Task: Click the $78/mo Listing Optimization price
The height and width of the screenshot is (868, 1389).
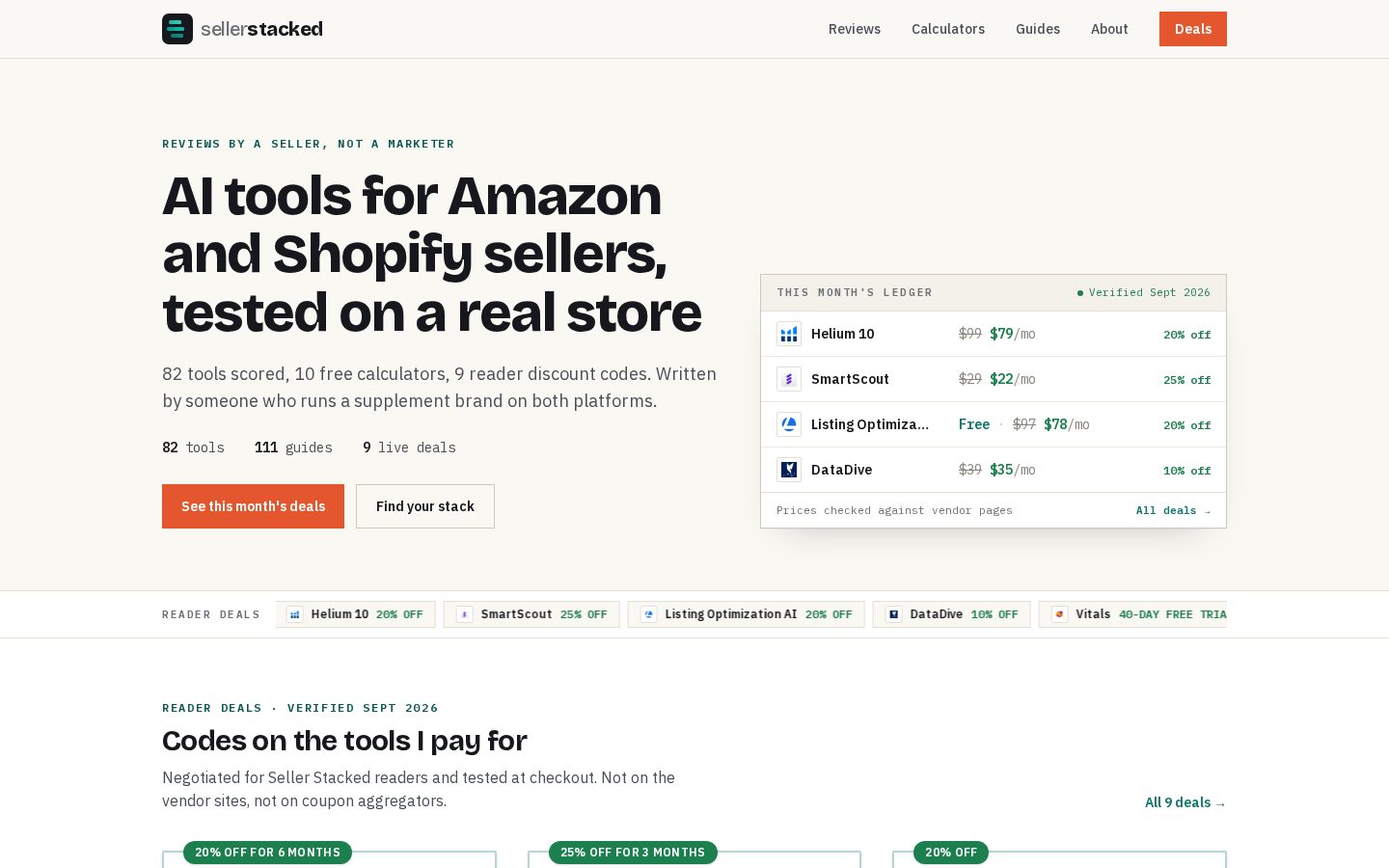Action: (x=1066, y=424)
